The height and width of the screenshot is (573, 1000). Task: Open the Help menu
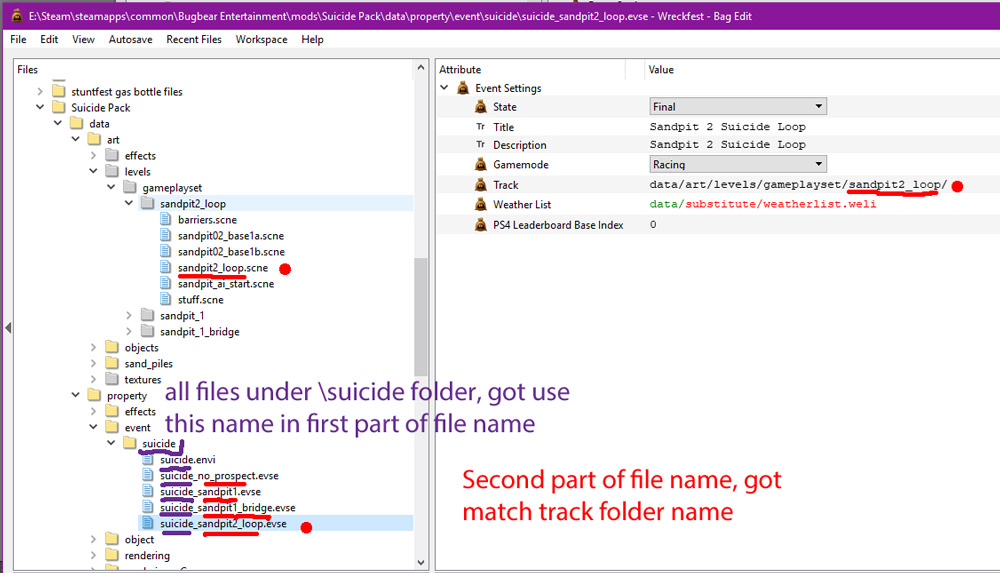coord(312,40)
